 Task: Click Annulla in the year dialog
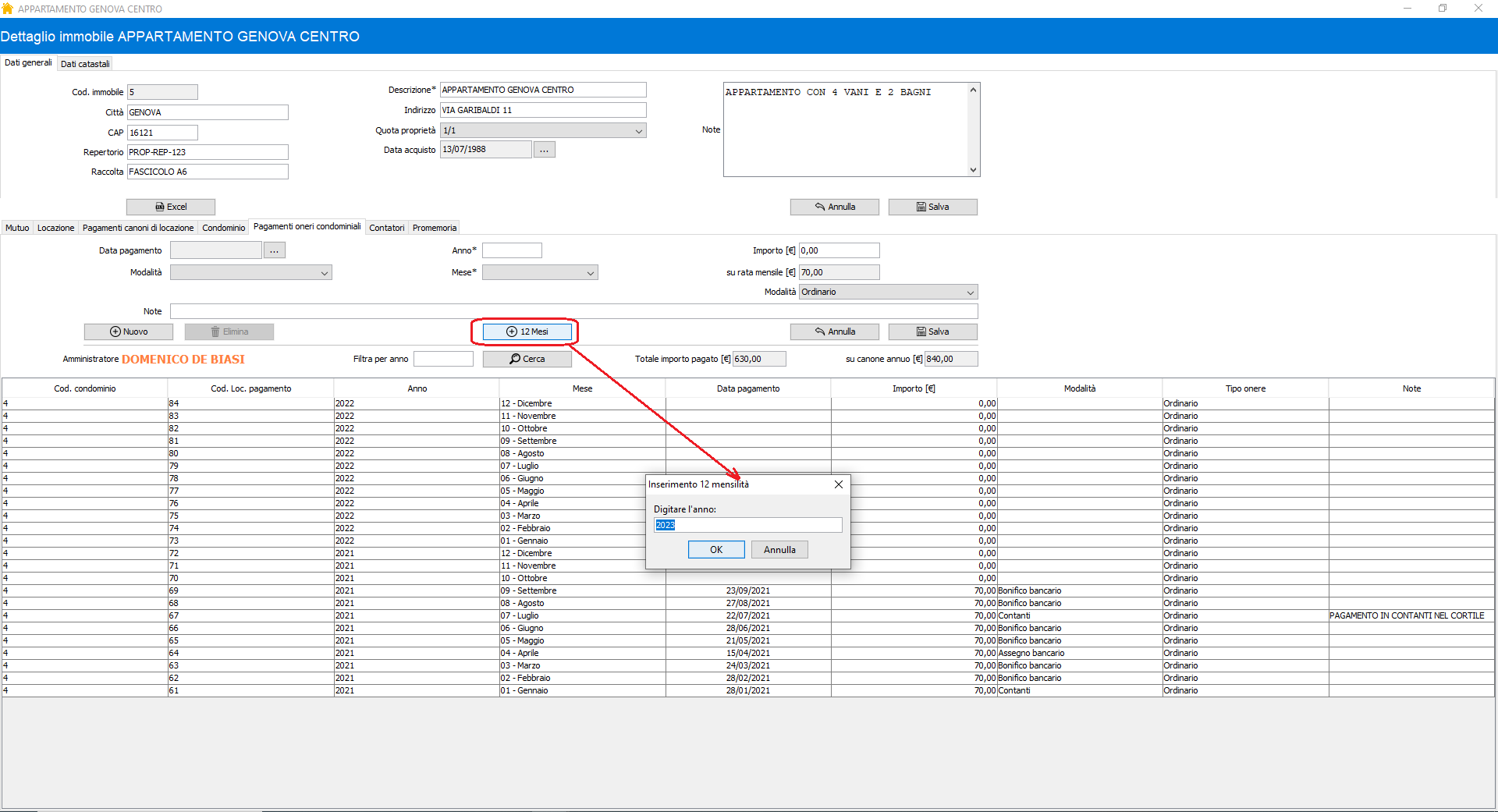coord(779,550)
